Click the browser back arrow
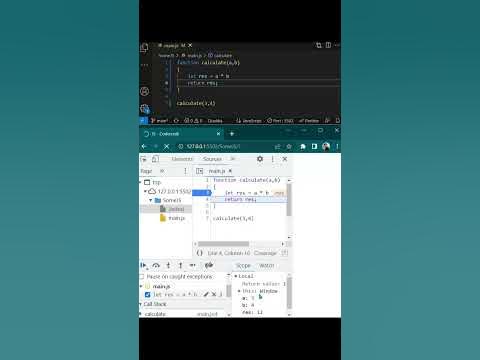Viewport: 480px width, 360px height. click(144, 146)
